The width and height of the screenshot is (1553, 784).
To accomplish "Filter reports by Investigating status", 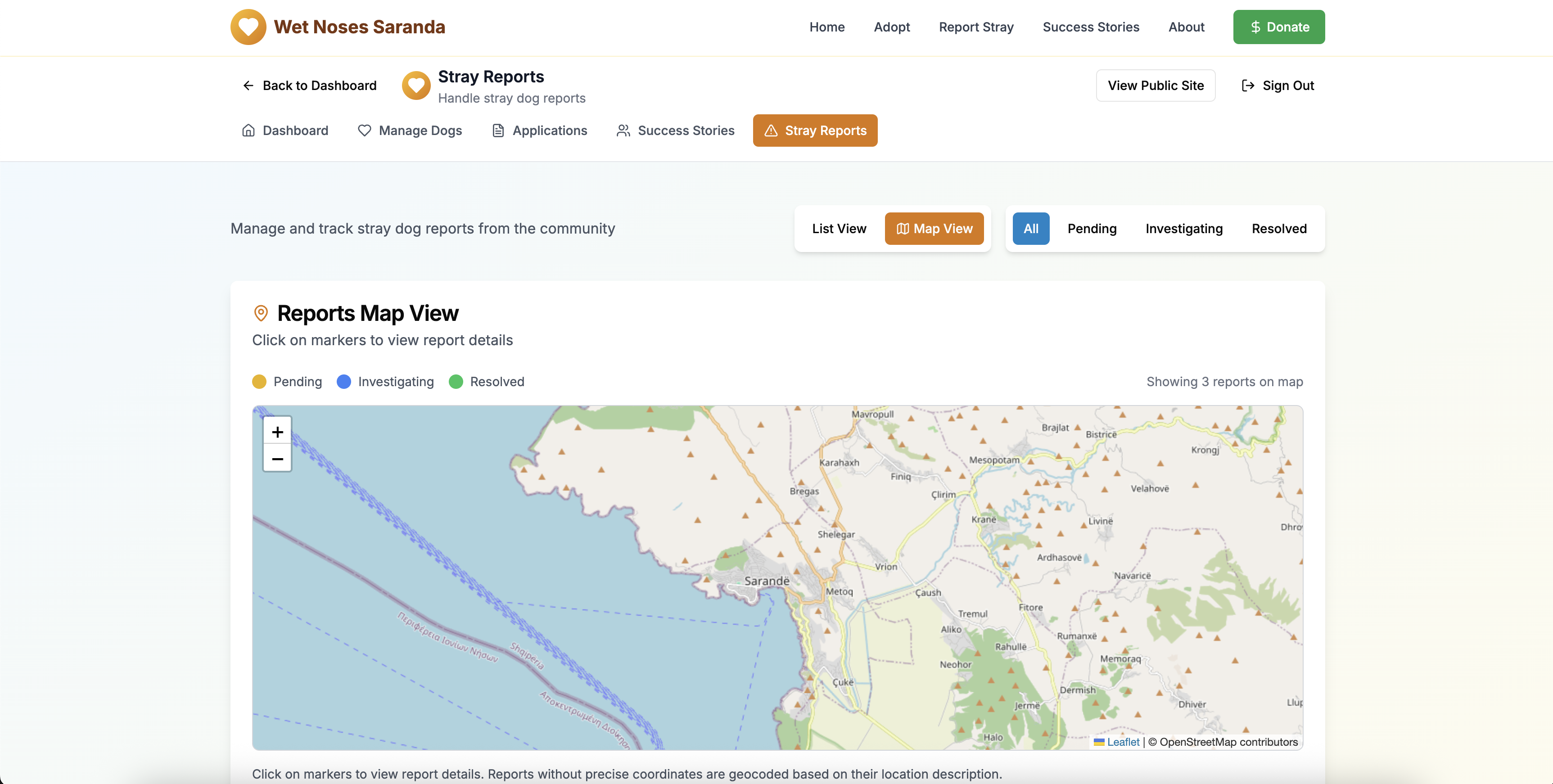I will coord(1183,228).
